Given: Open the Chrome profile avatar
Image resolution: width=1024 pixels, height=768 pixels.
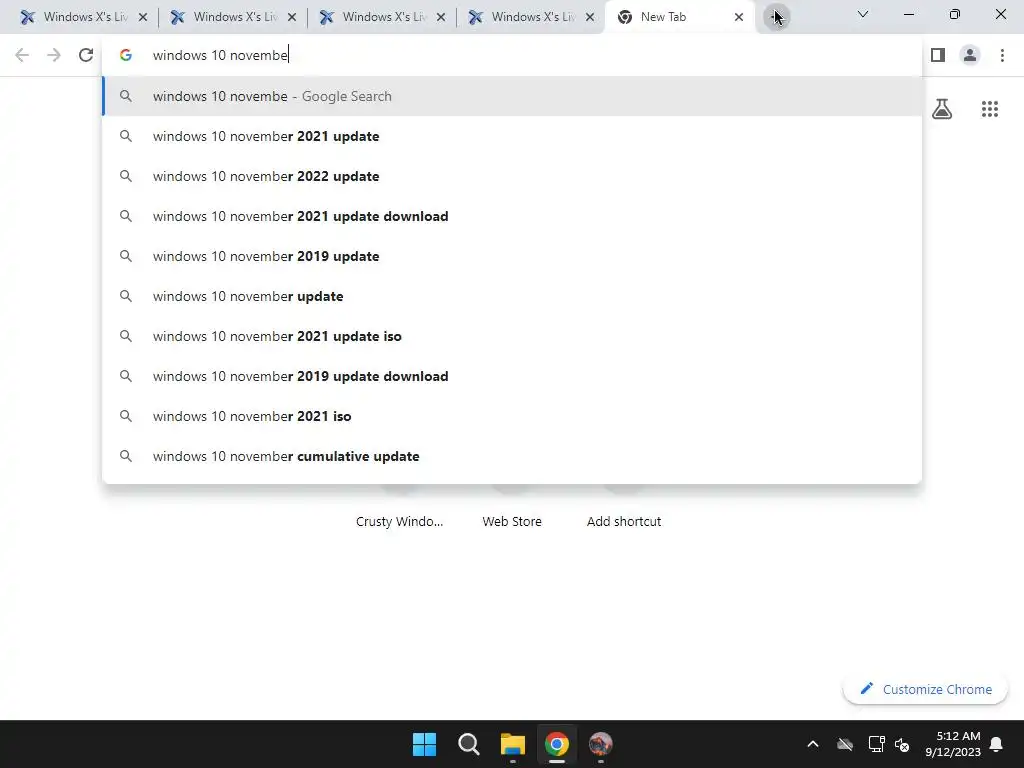Looking at the screenshot, I should point(970,55).
